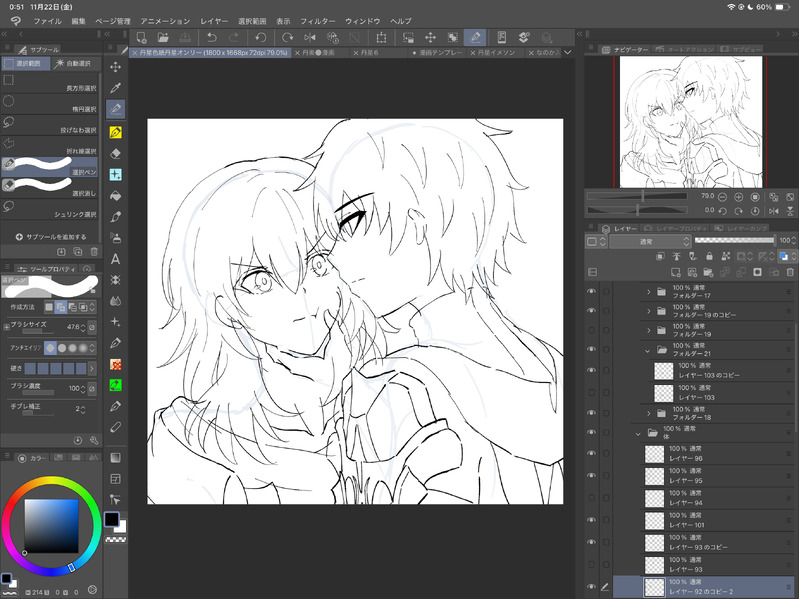Select the yellow Pen tool icon

pyautogui.click(x=115, y=132)
